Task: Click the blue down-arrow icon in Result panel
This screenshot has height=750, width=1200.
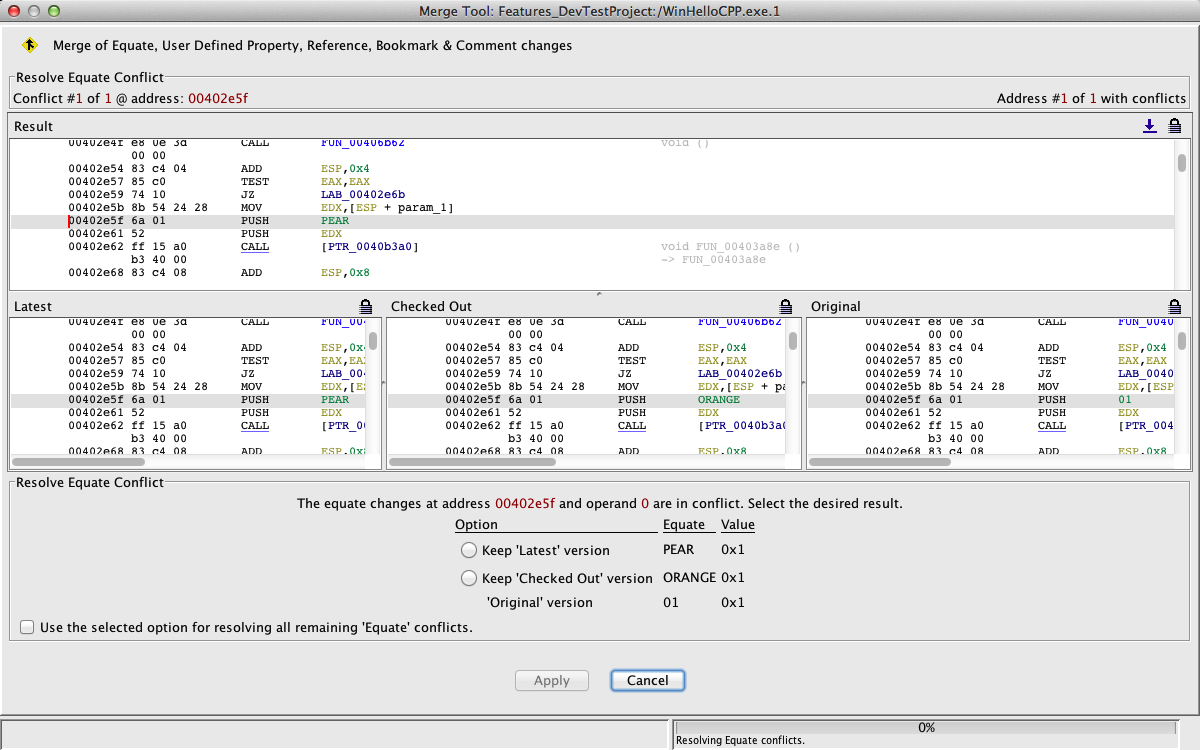Action: 1150,126
